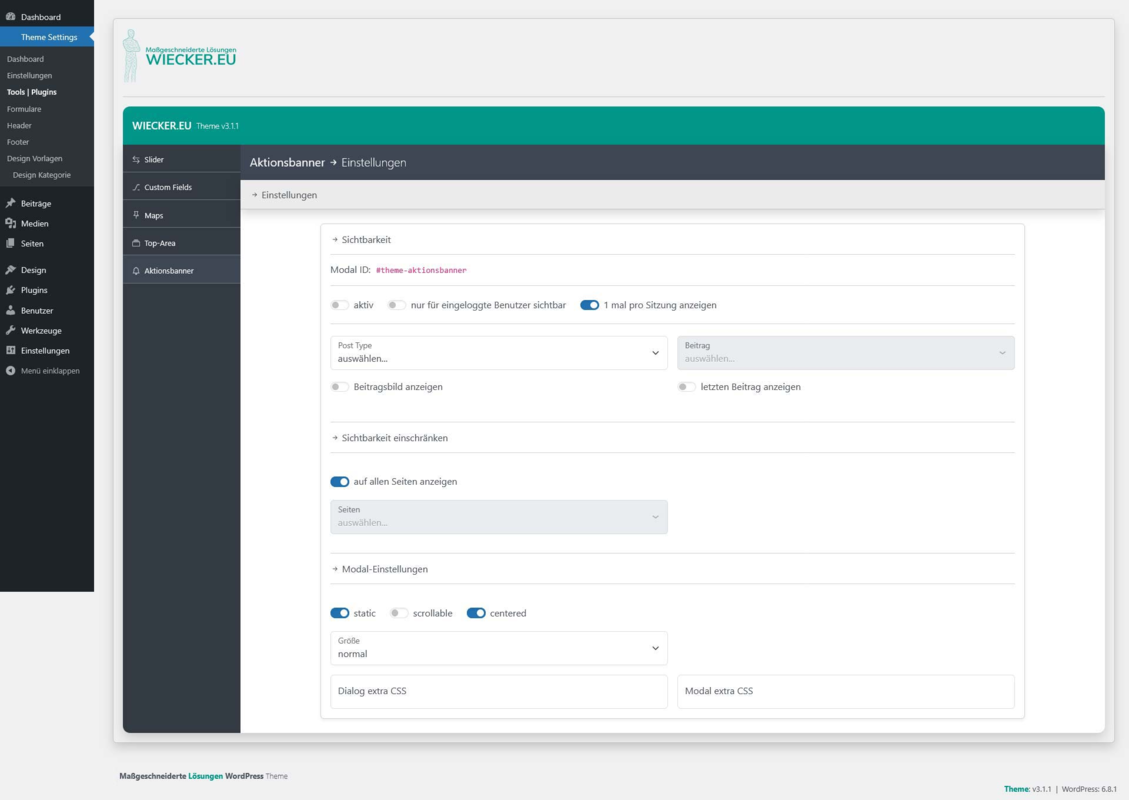Open the Beiträge pin icon
The height and width of the screenshot is (800, 1129).
coord(11,204)
